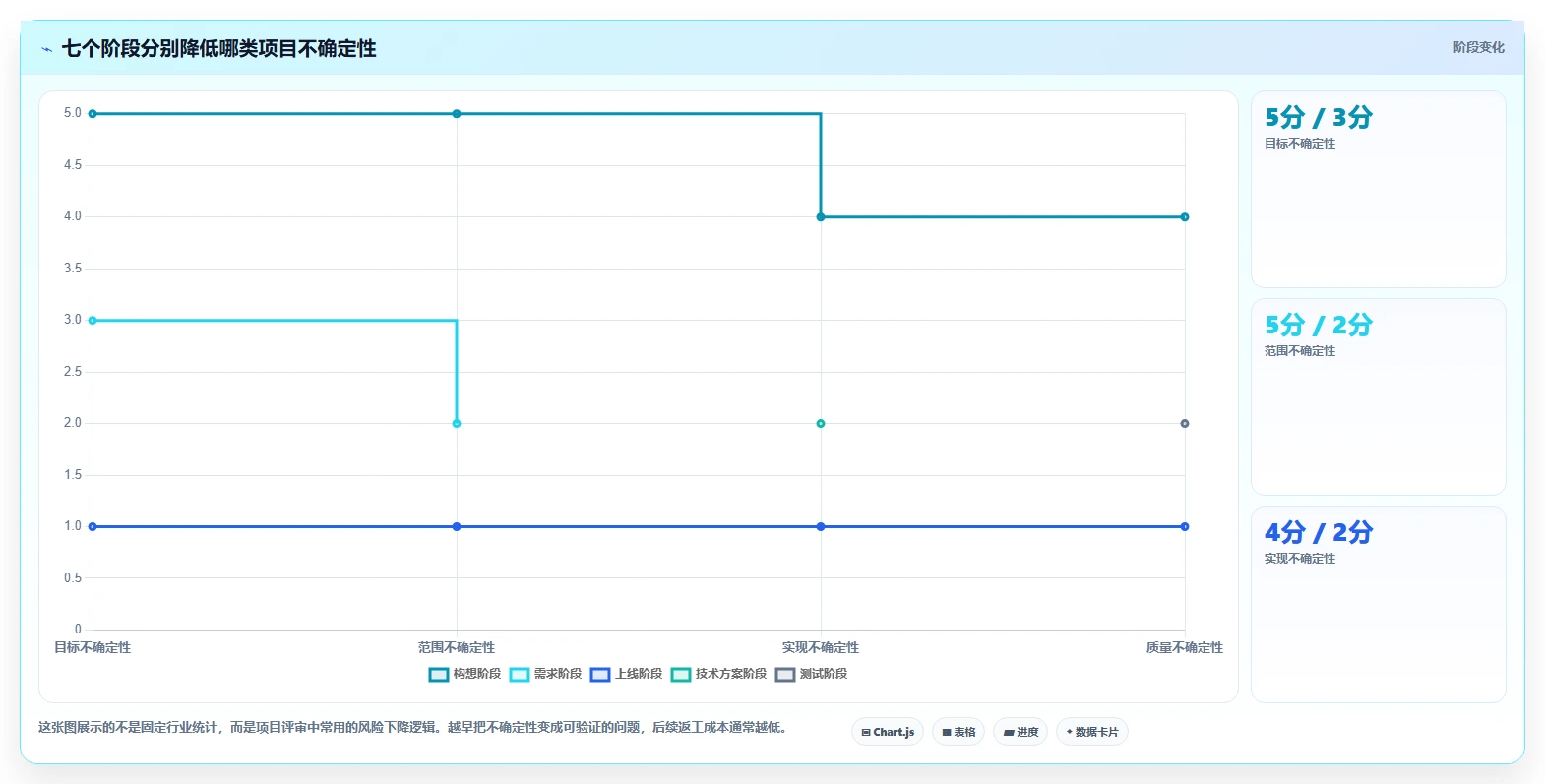This screenshot has width=1545, height=784.
Task: Click the 需求阶段 data point at 范围不确定性
Action: tap(457, 423)
